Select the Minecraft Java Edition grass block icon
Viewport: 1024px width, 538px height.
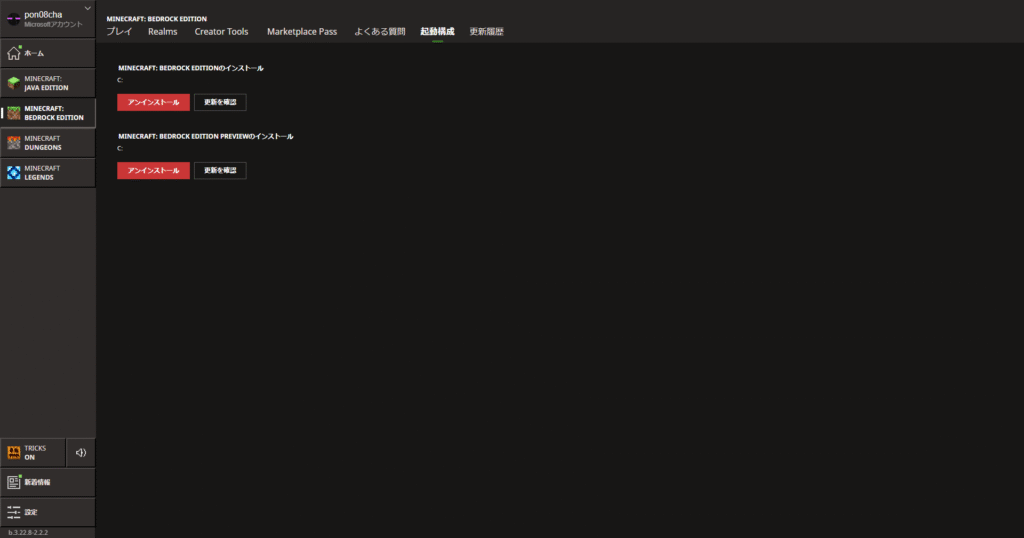pos(13,83)
